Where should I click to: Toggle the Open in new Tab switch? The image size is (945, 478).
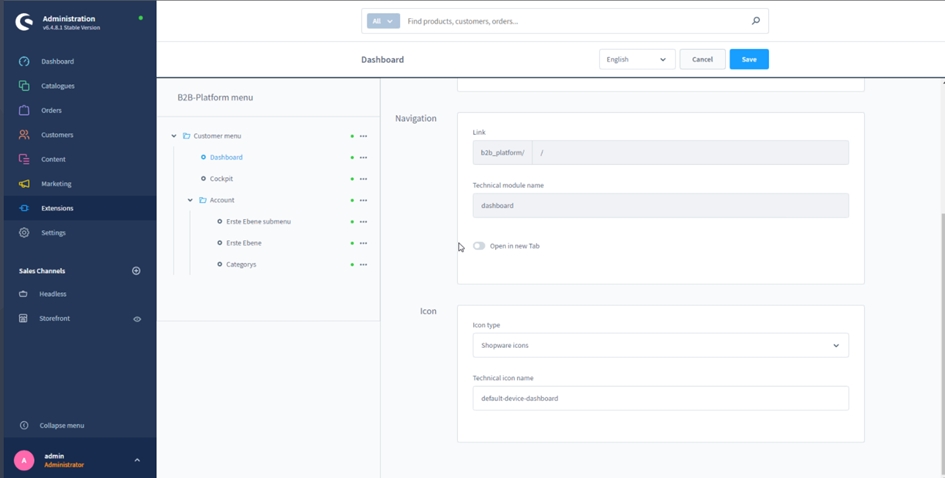(x=479, y=246)
